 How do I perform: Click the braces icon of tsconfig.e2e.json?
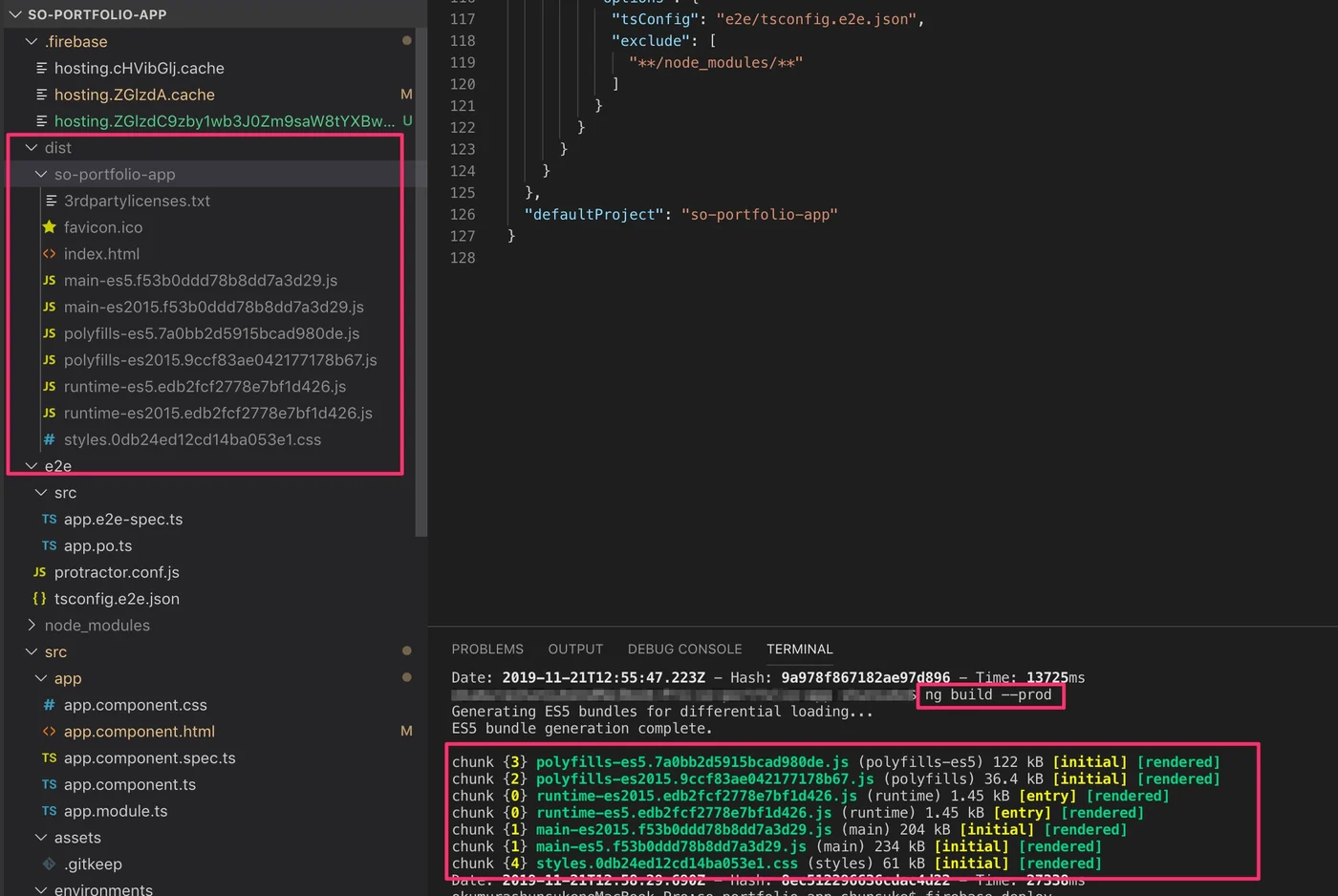click(x=39, y=599)
